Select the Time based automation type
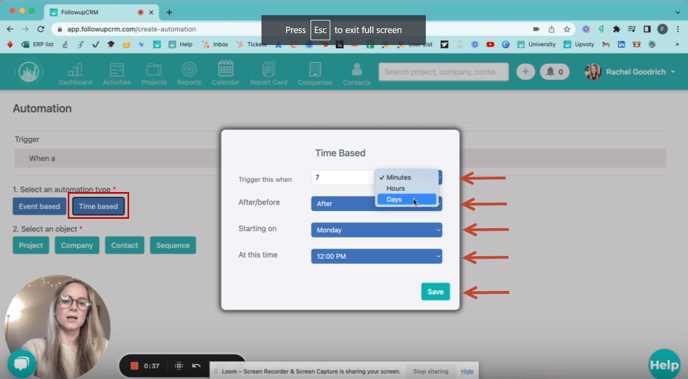The height and width of the screenshot is (379, 688). point(98,206)
